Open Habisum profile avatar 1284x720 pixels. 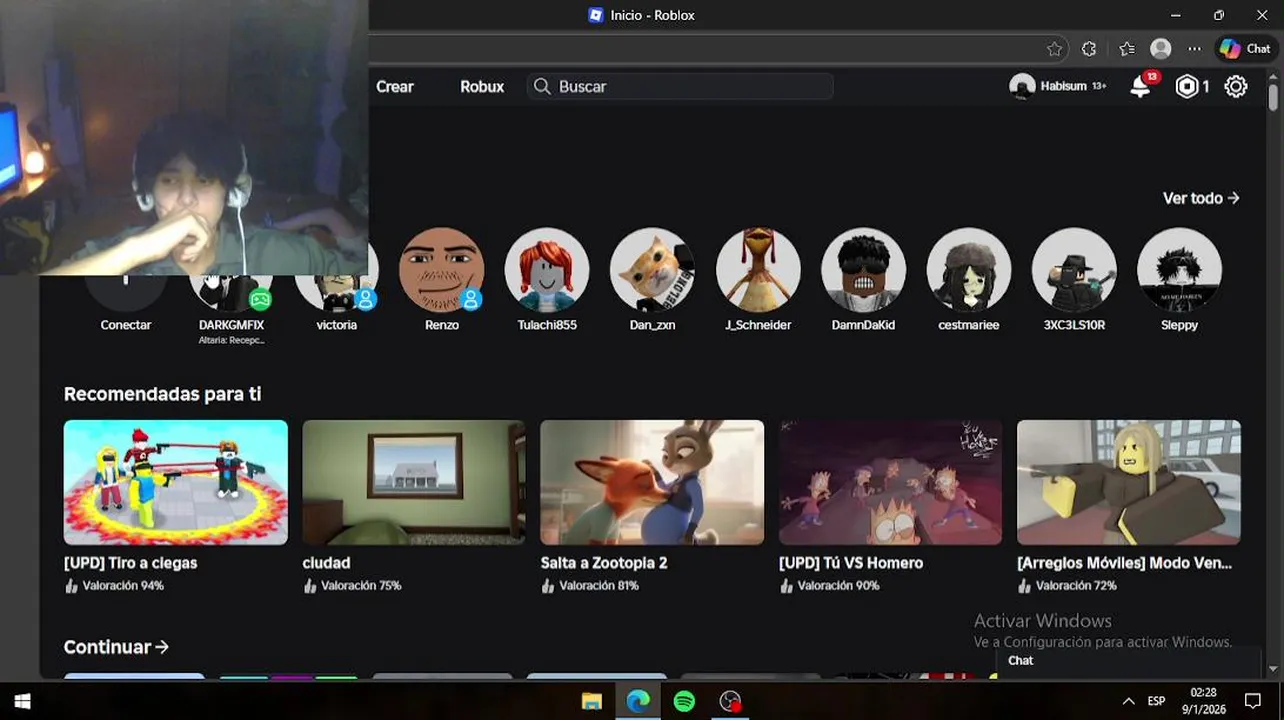pyautogui.click(x=1022, y=87)
